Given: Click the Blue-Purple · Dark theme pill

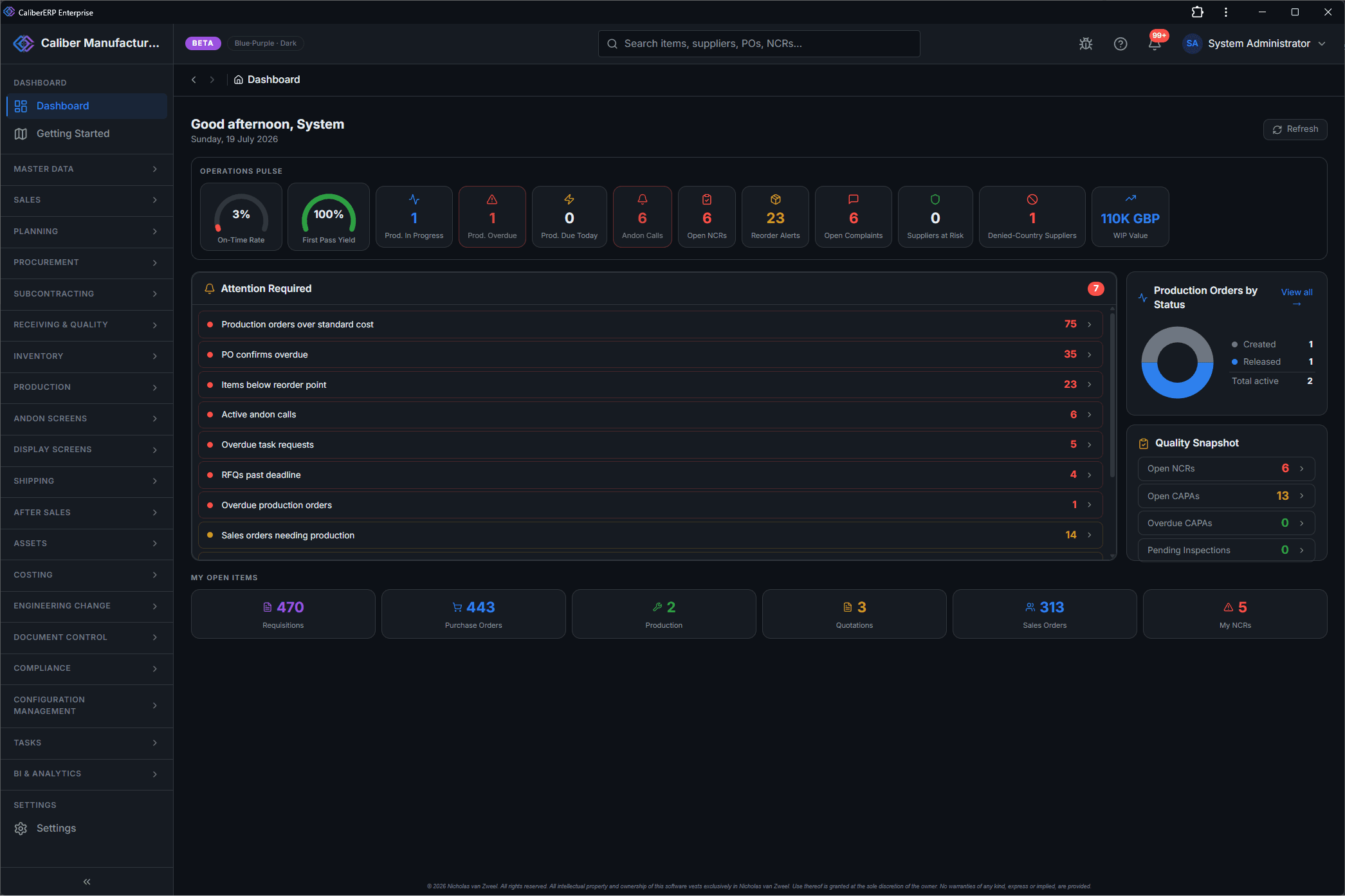Looking at the screenshot, I should click(265, 43).
